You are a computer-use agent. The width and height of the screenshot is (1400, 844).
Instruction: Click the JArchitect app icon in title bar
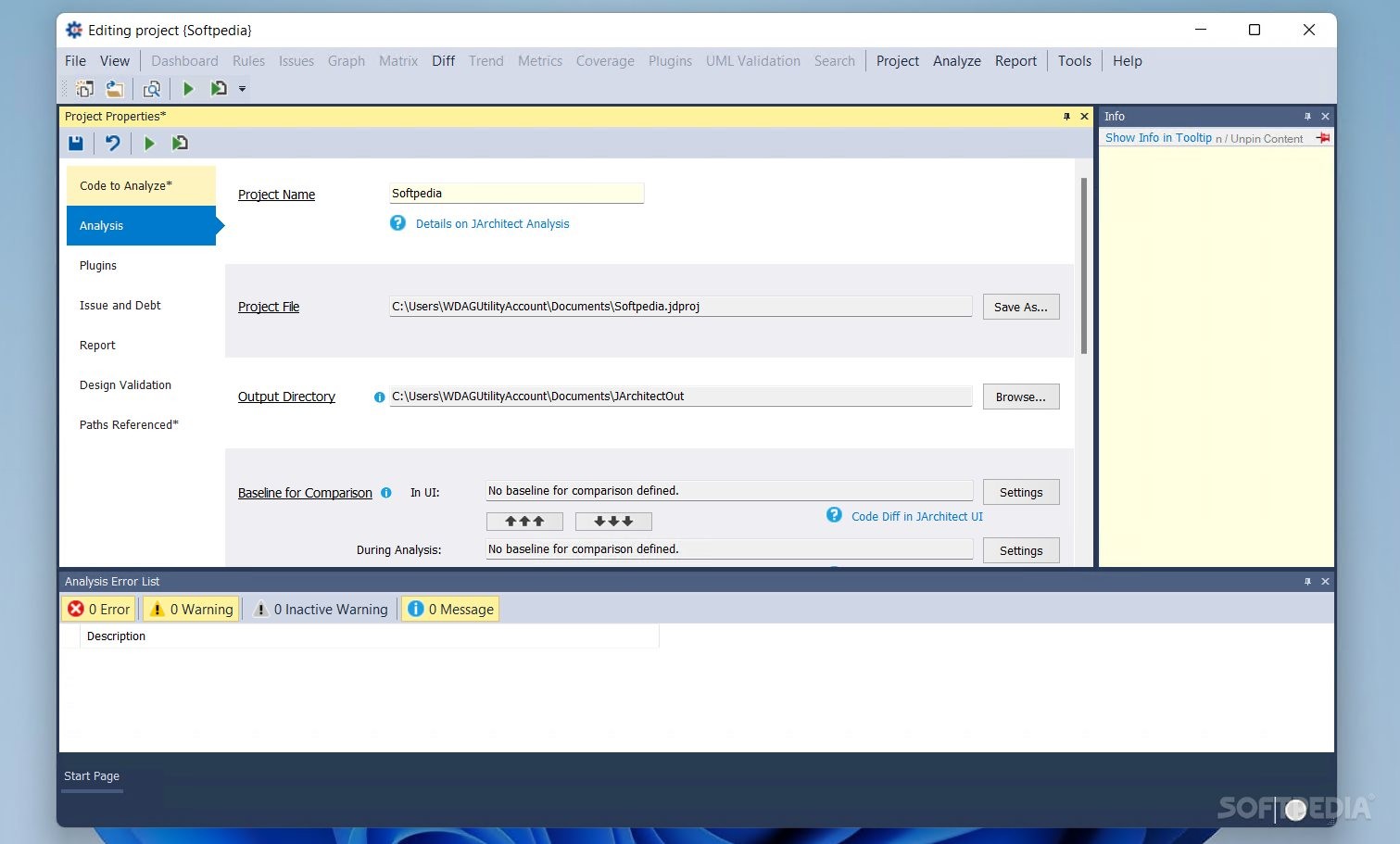click(x=74, y=31)
